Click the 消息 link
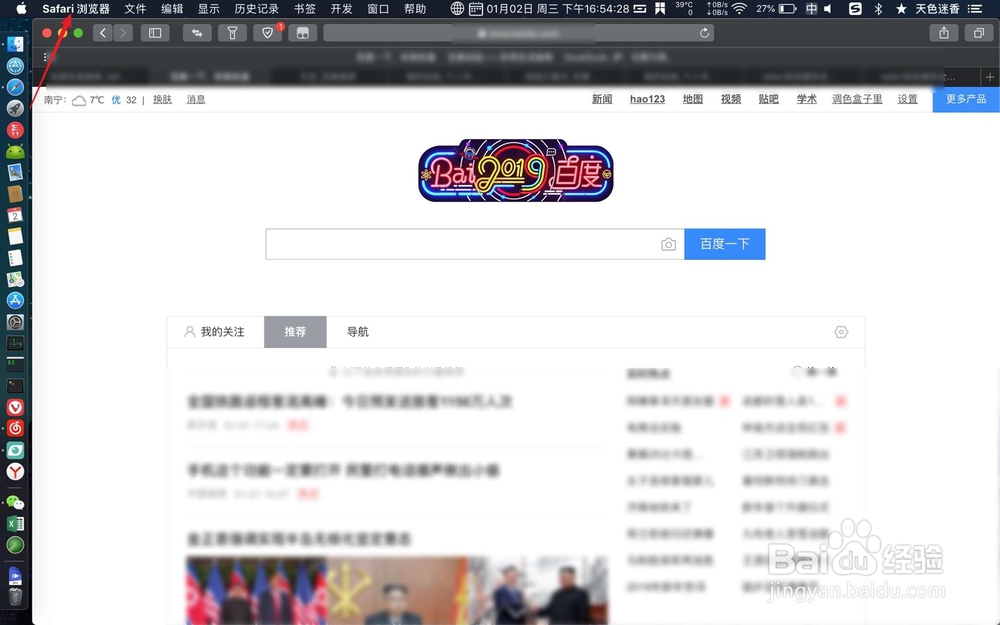1000x625 pixels. coord(196,99)
